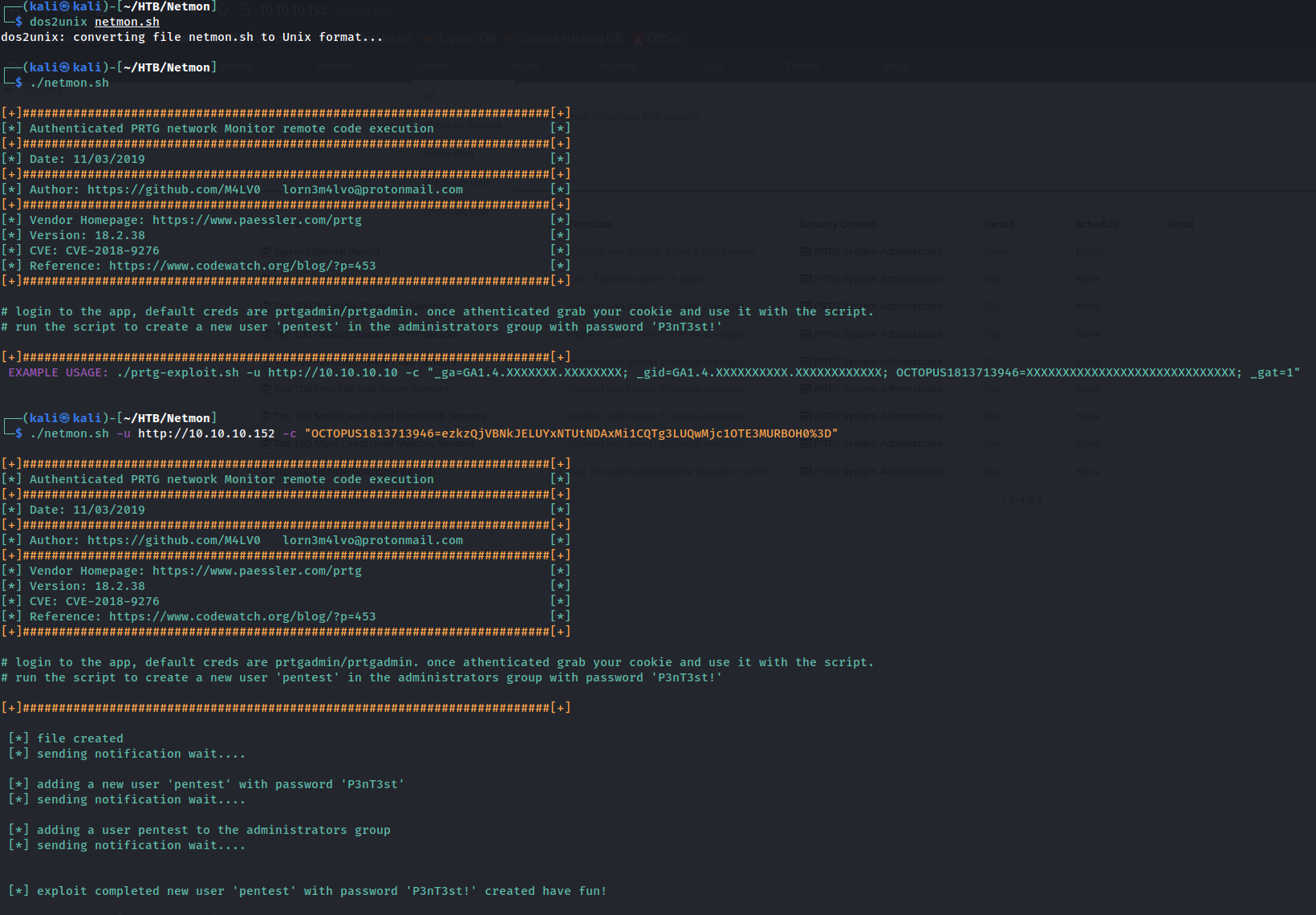This screenshot has width=1316, height=915.
Task: Click the report icon beside Top 100 Most/Least Used Memory Sensors
Action: coord(266,443)
